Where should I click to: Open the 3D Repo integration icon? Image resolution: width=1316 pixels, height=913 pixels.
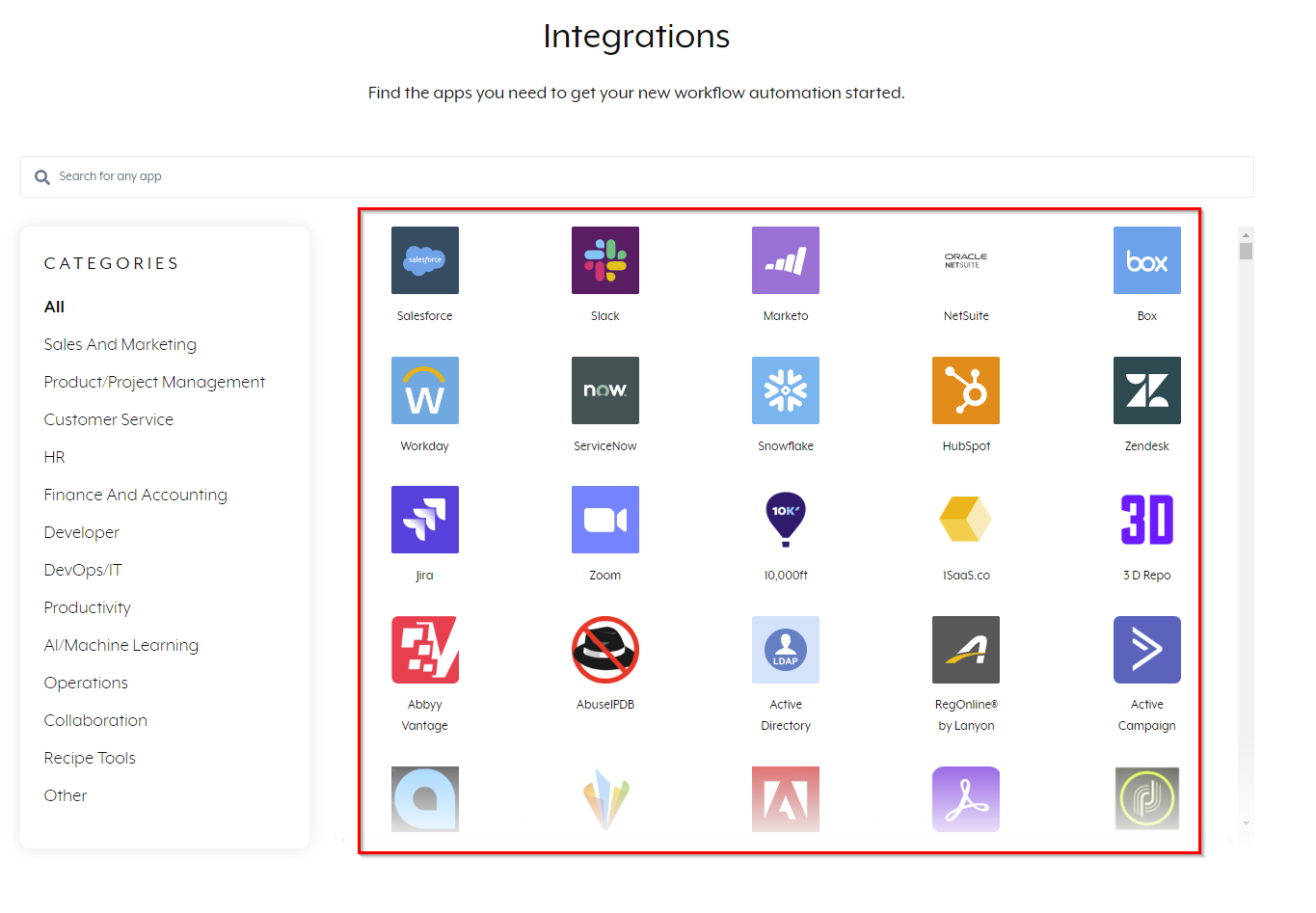pos(1146,520)
